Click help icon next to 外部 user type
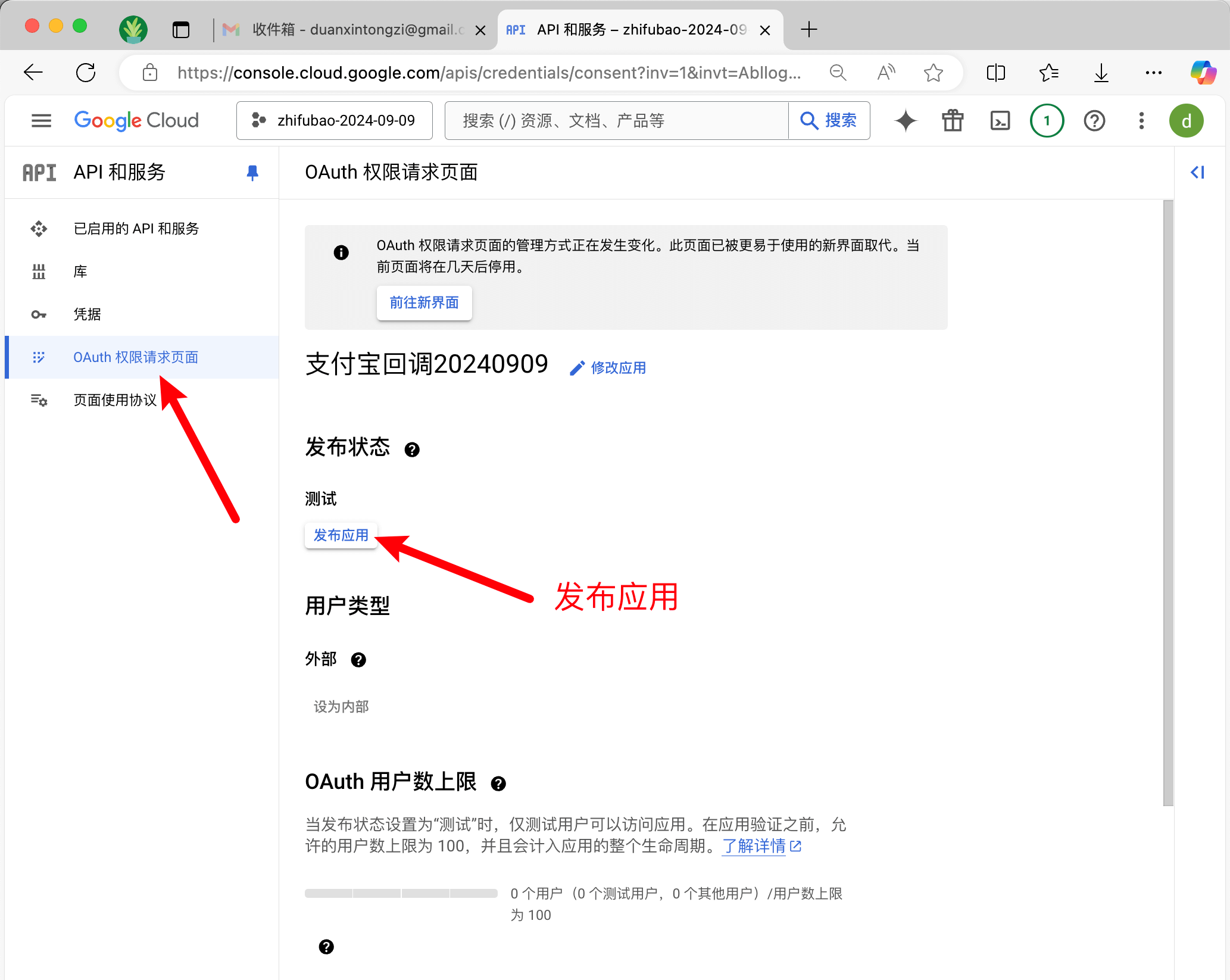This screenshot has width=1230, height=980. click(x=358, y=660)
